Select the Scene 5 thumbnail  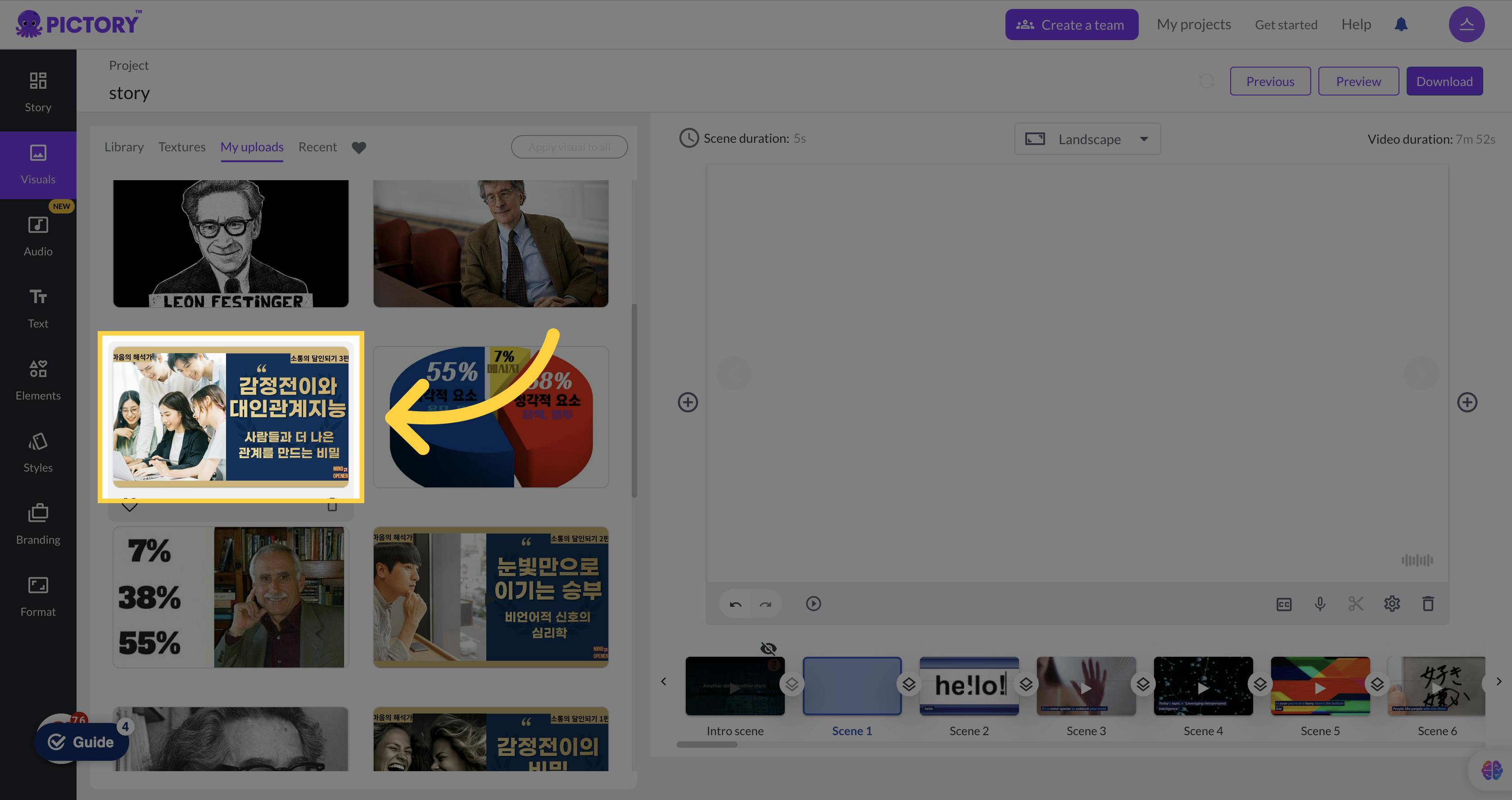[x=1320, y=686]
